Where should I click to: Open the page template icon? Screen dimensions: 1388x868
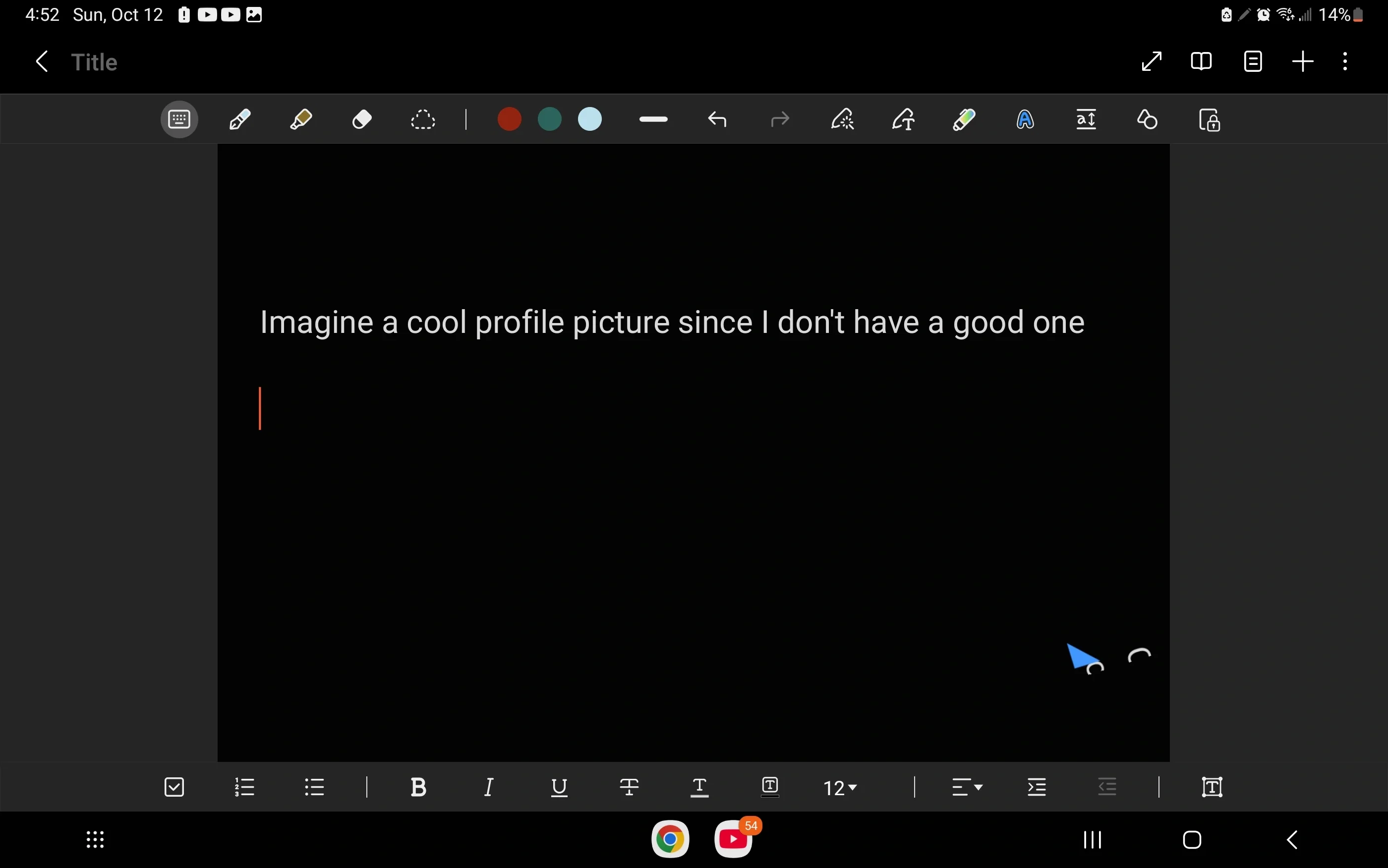pos(1253,61)
